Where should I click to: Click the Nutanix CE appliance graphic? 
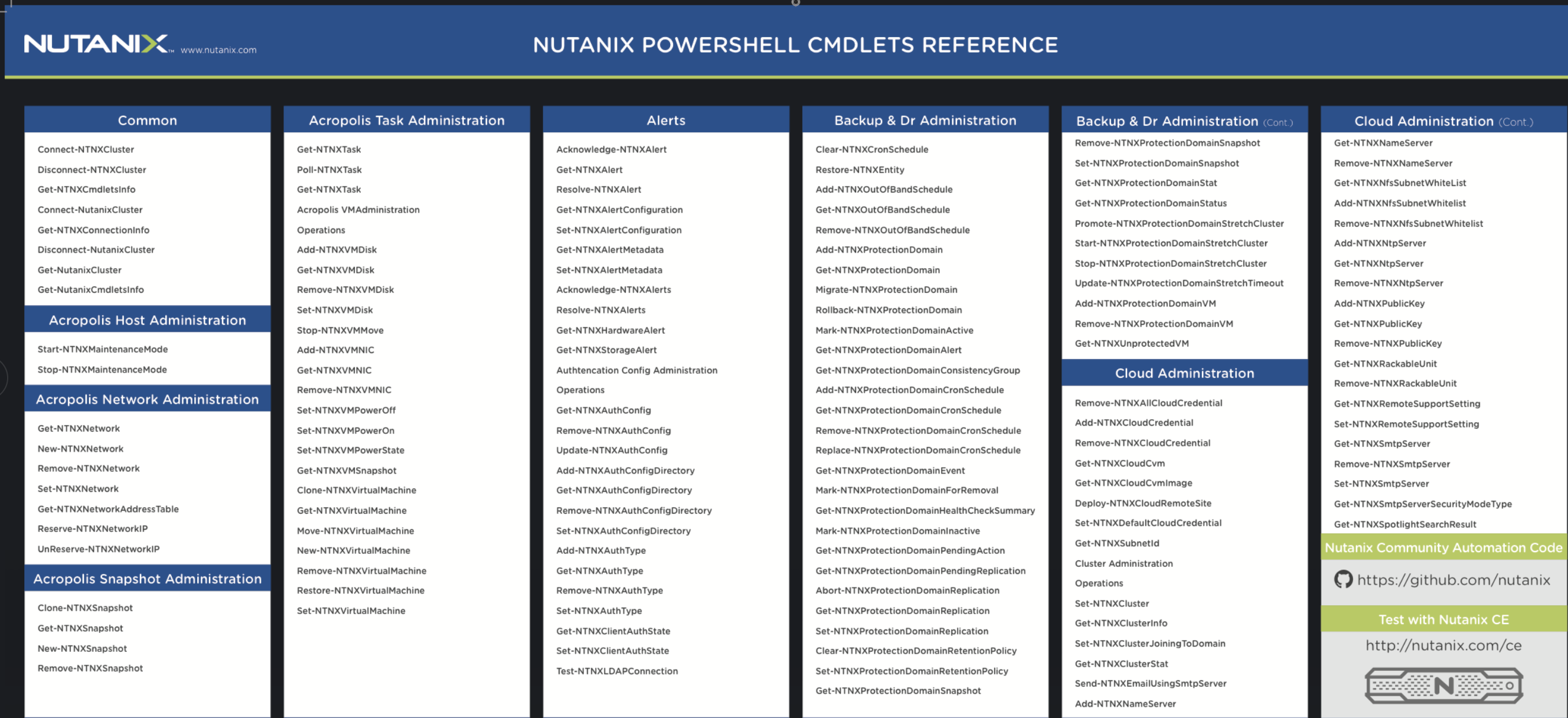[1443, 686]
